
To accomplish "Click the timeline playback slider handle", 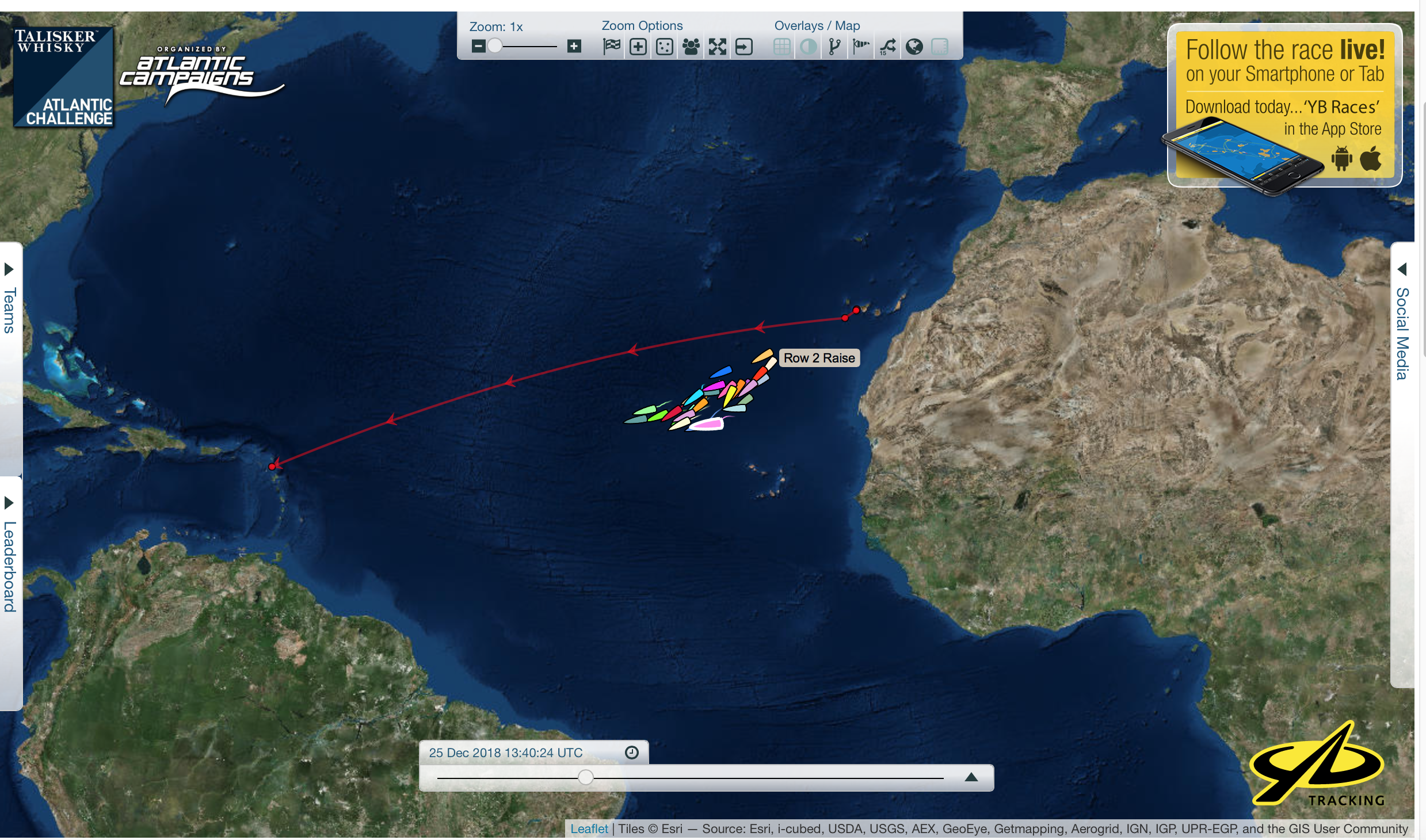I will [585, 777].
